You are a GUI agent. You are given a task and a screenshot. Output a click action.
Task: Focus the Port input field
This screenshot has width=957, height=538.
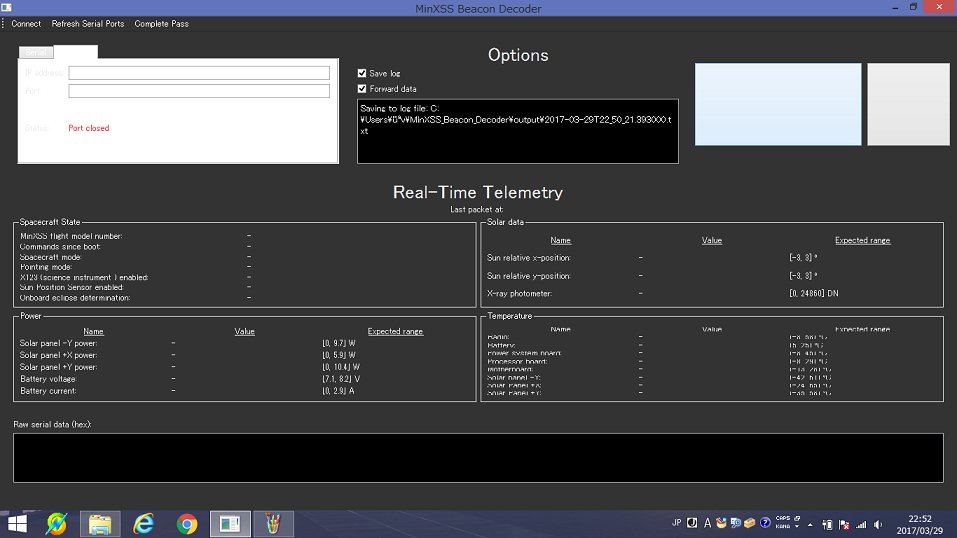point(199,91)
